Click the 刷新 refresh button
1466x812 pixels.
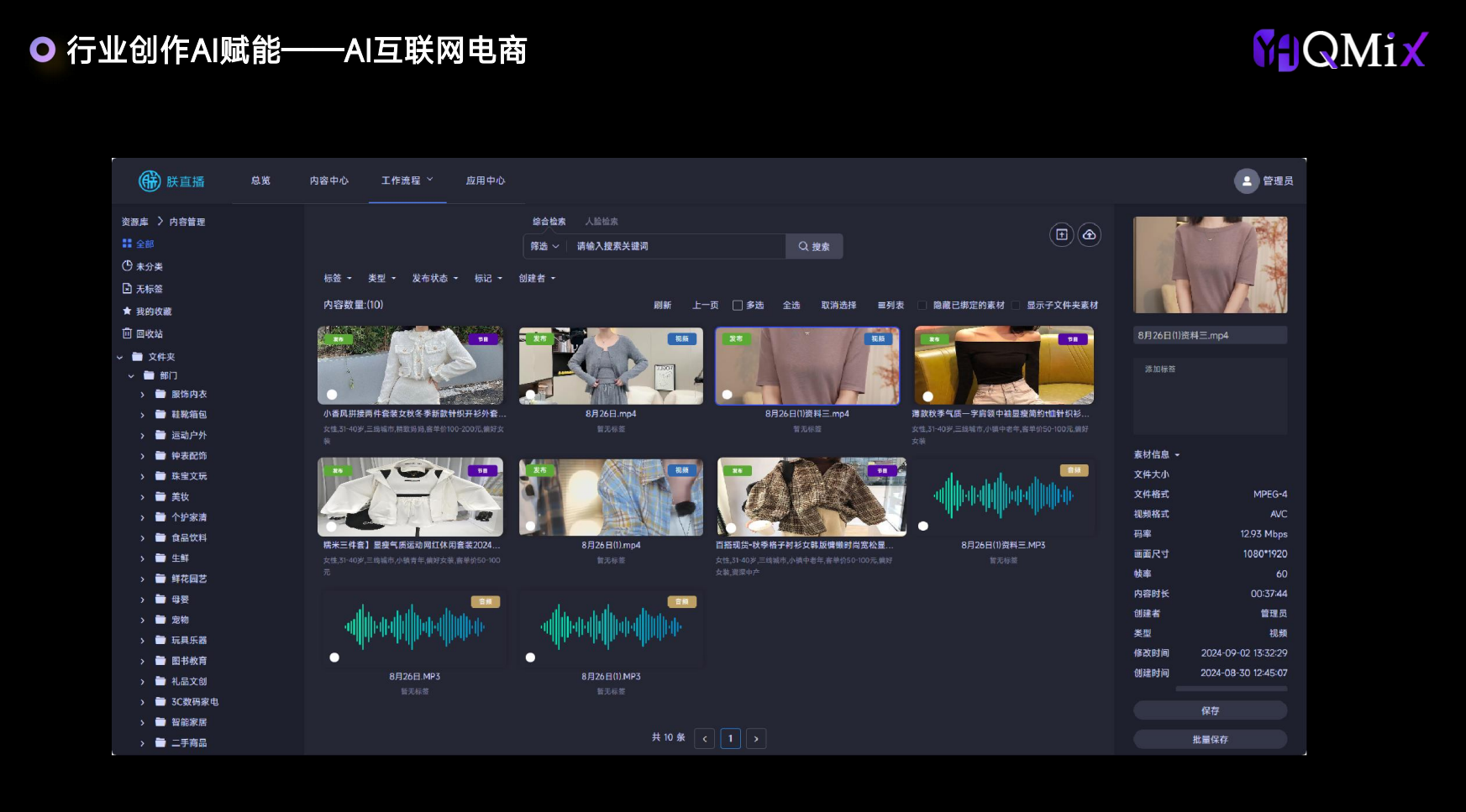663,306
